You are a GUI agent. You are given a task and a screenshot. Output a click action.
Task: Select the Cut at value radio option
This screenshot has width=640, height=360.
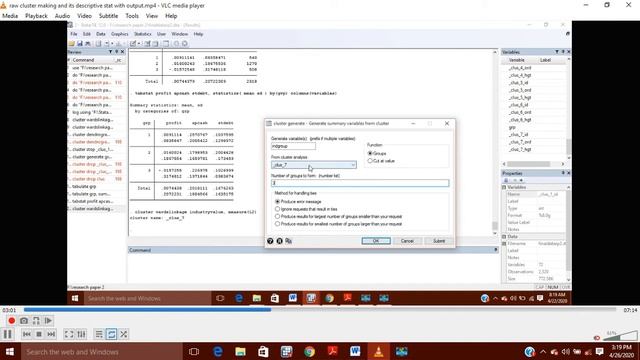point(370,161)
